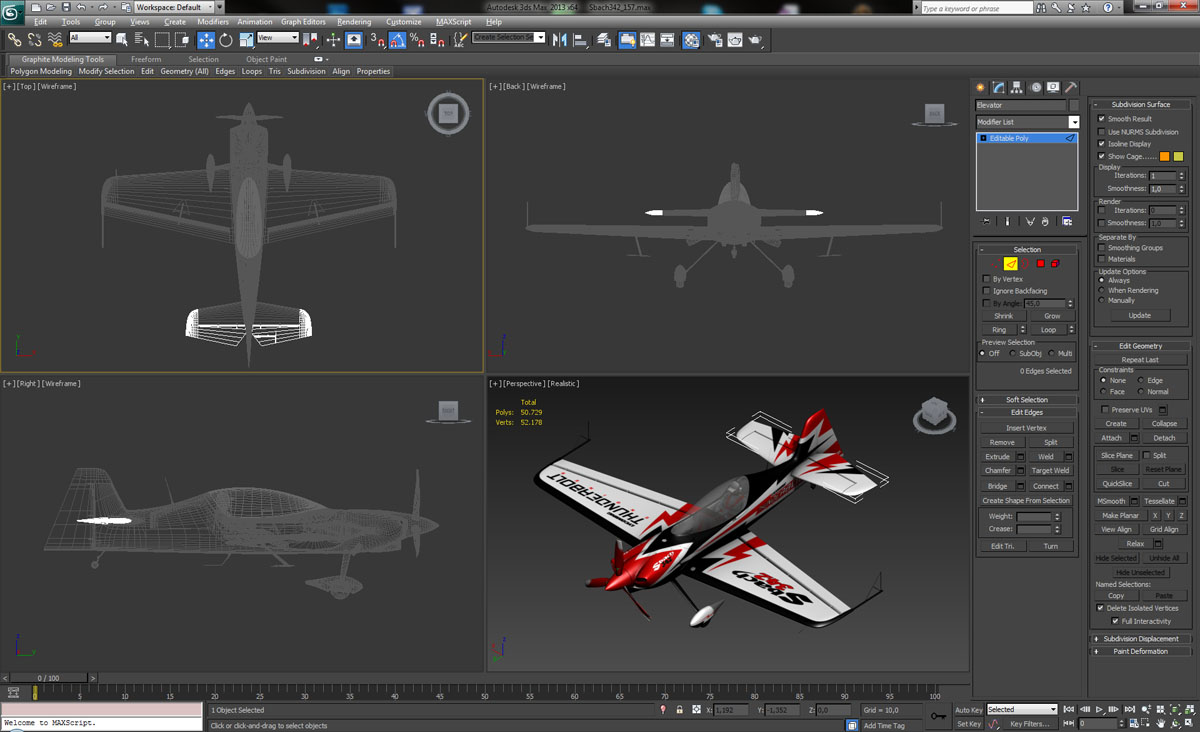This screenshot has width=1200, height=732.
Task: Collapse the Subdivision Surface rollout
Action: pyautogui.click(x=1140, y=104)
